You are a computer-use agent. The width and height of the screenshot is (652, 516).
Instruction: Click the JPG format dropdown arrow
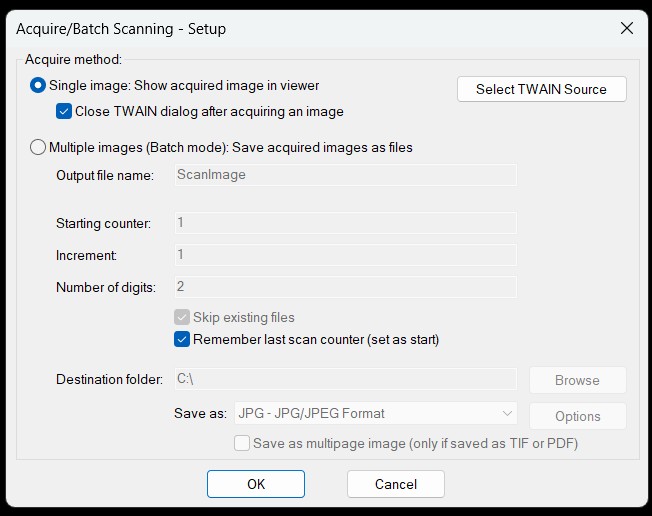click(x=506, y=413)
